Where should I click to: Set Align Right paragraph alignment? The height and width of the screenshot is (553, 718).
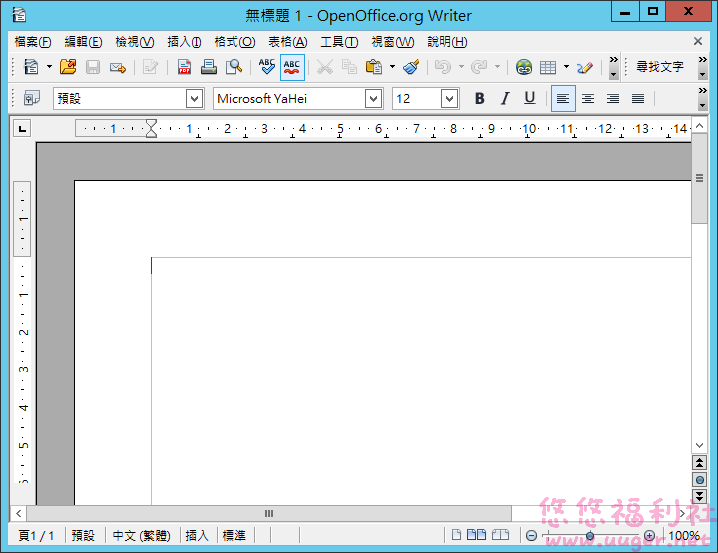(613, 98)
